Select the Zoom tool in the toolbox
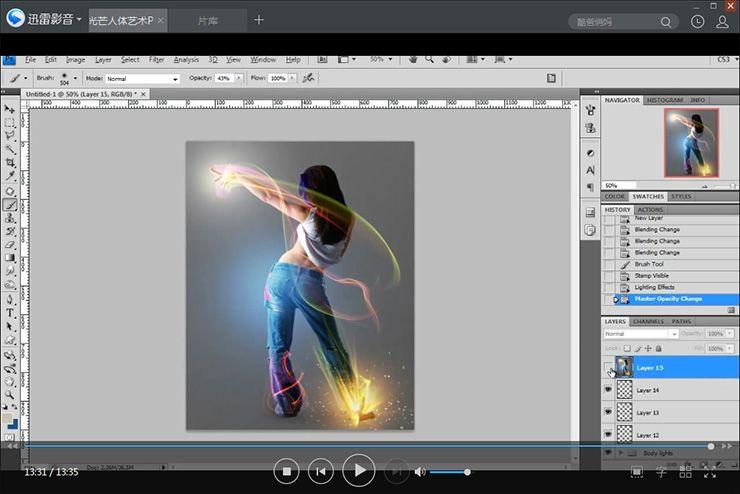The width and height of the screenshot is (740, 494). (9, 394)
